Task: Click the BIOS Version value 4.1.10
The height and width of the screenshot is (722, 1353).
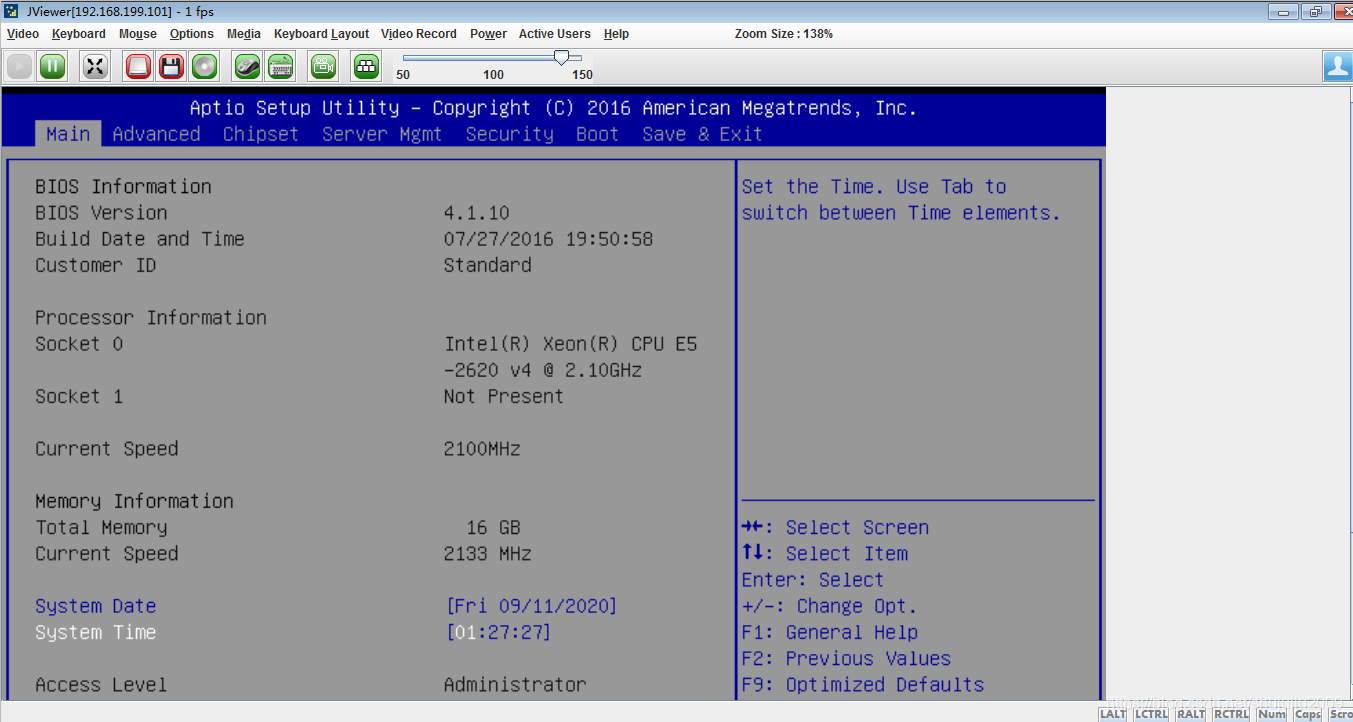Action: [477, 213]
